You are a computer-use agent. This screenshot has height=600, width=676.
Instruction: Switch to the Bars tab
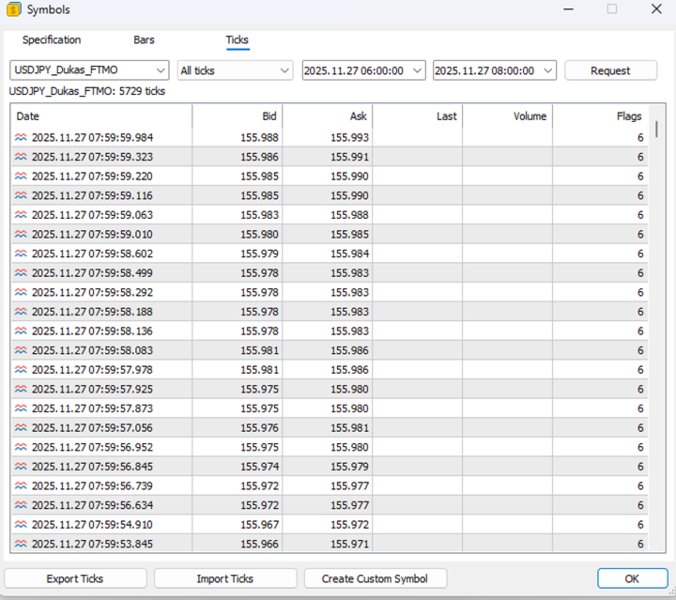pos(144,40)
